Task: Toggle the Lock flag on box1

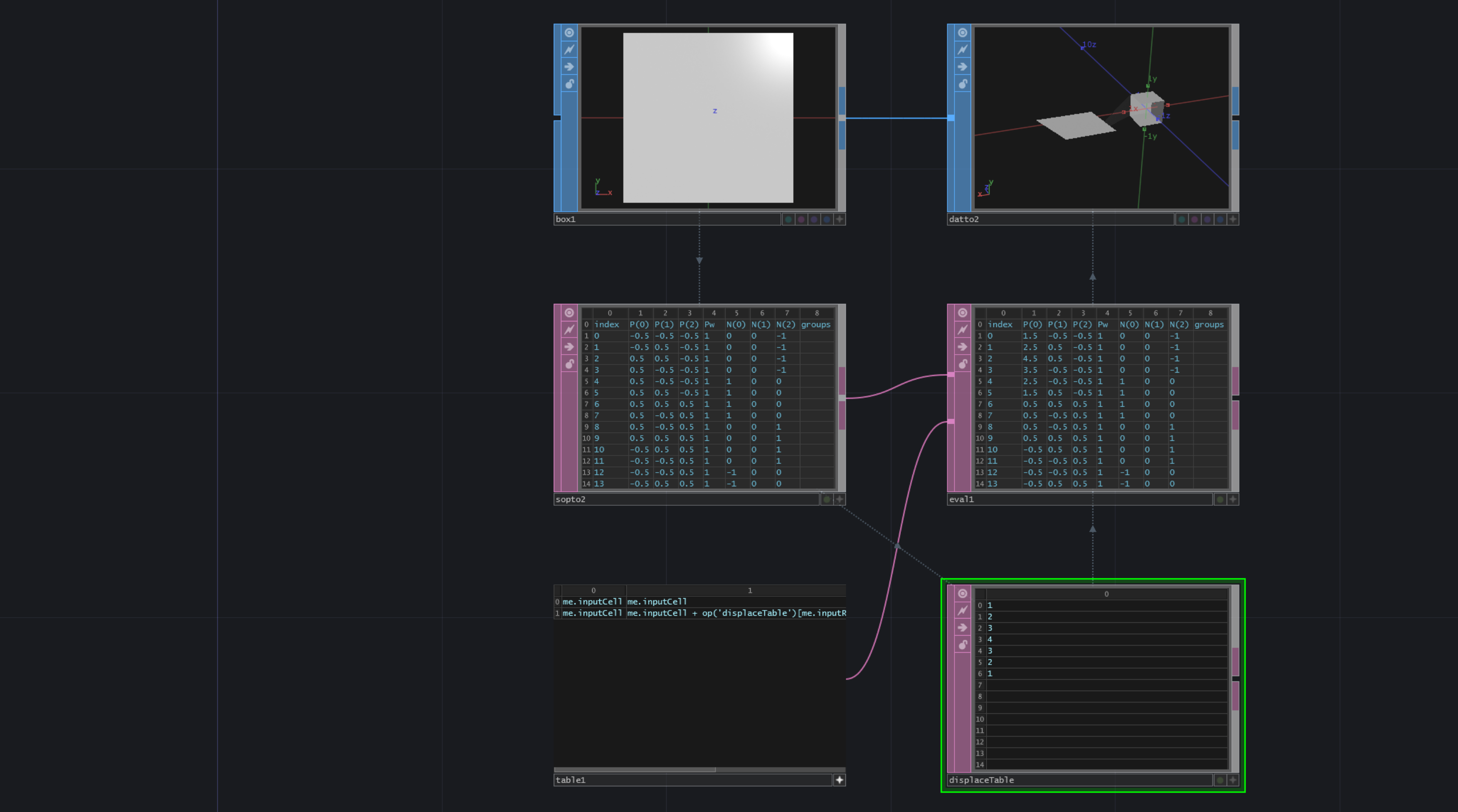Action: (569, 84)
